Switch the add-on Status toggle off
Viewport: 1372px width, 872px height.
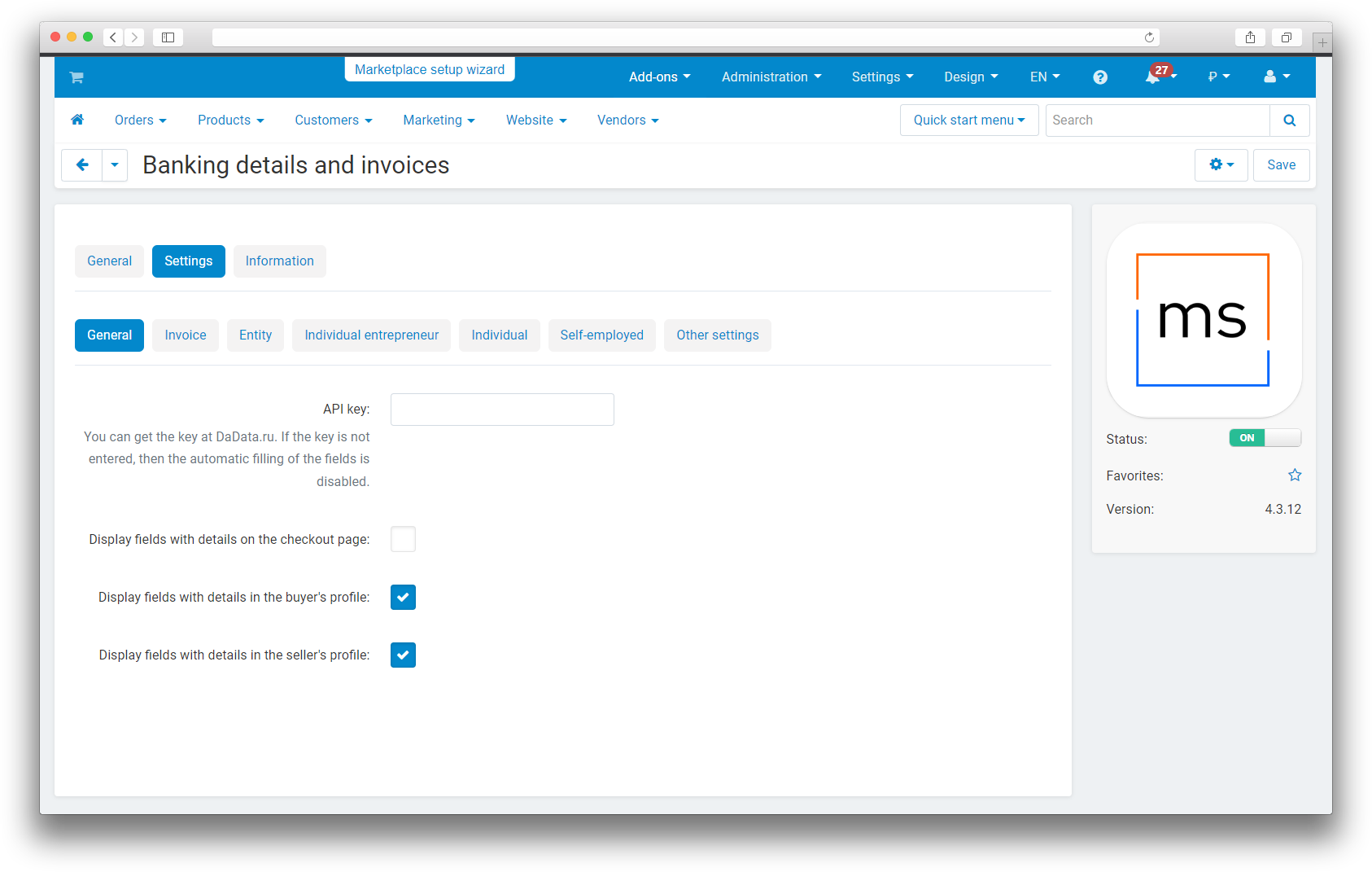pos(1265,438)
